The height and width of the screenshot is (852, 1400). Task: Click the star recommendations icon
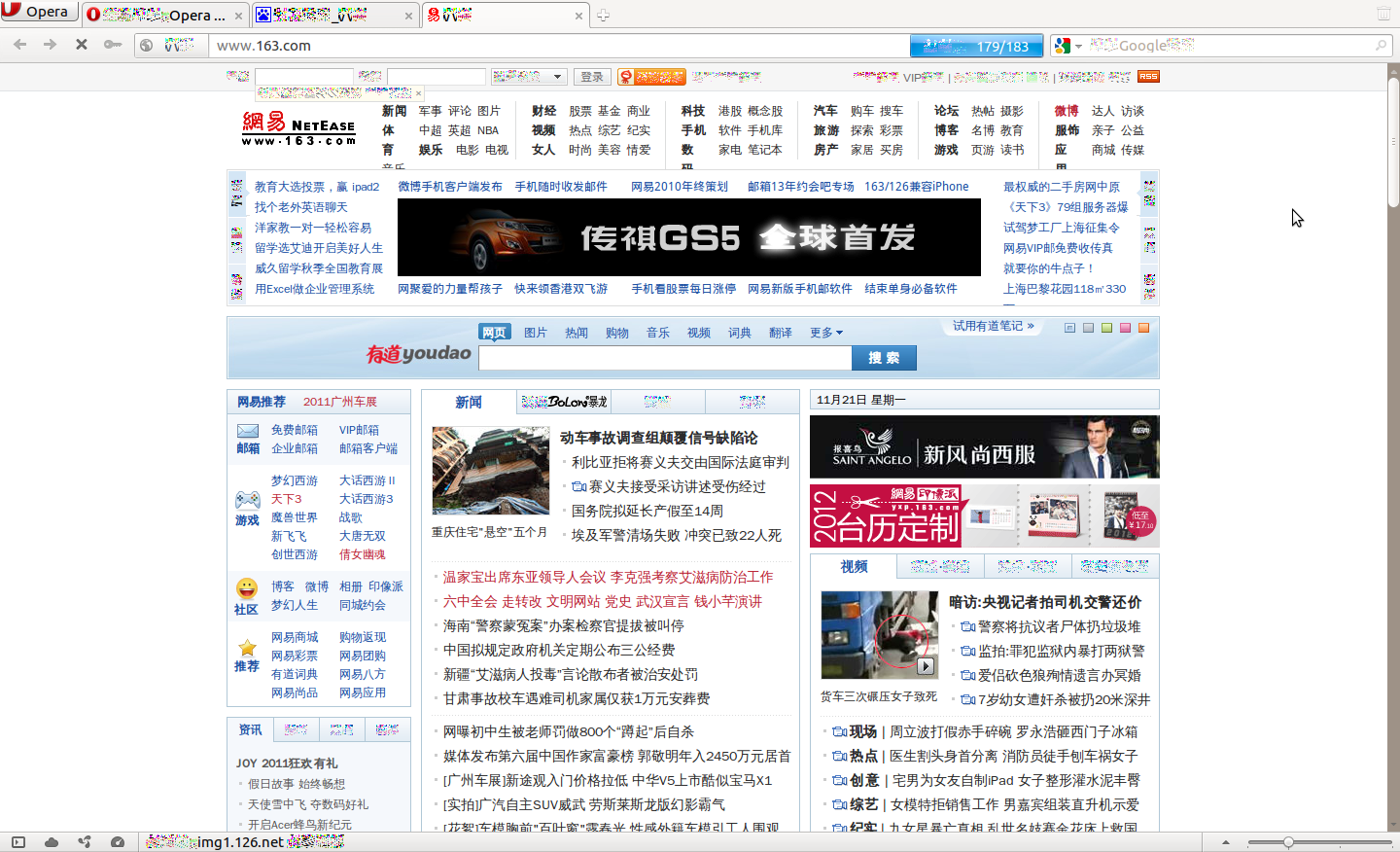click(x=247, y=648)
